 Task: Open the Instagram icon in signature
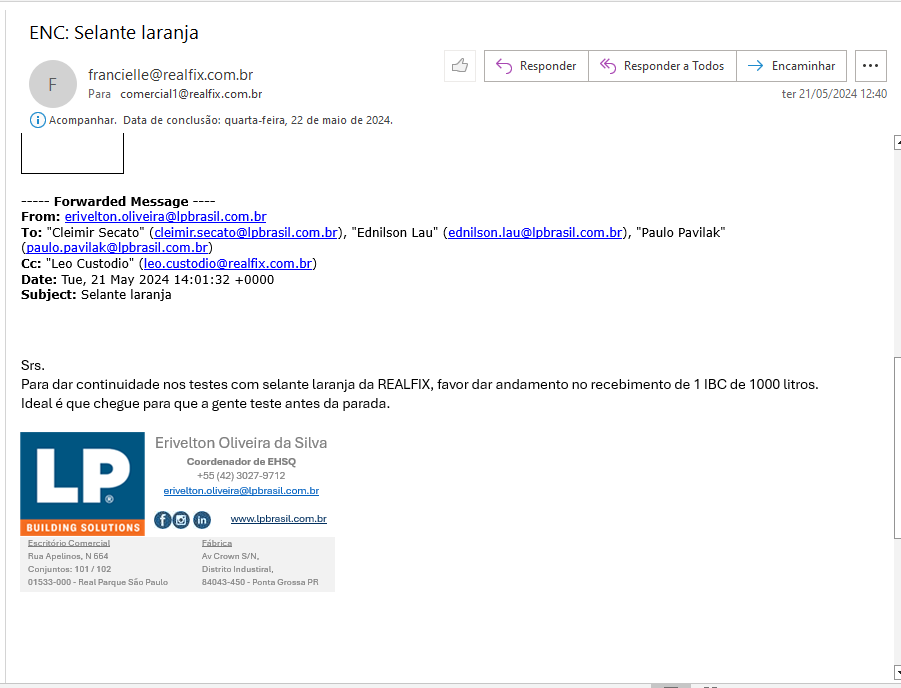(x=181, y=519)
